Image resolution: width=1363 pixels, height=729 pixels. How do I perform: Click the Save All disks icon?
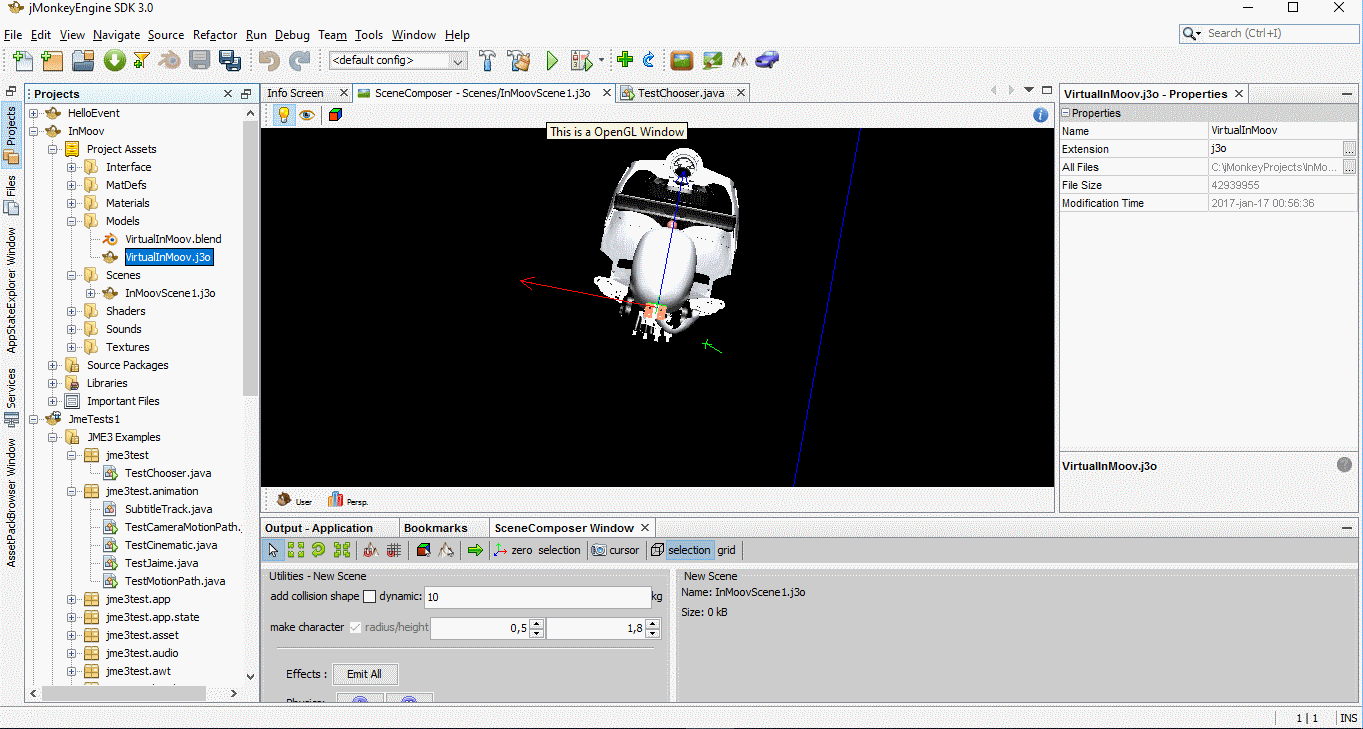[x=230, y=60]
